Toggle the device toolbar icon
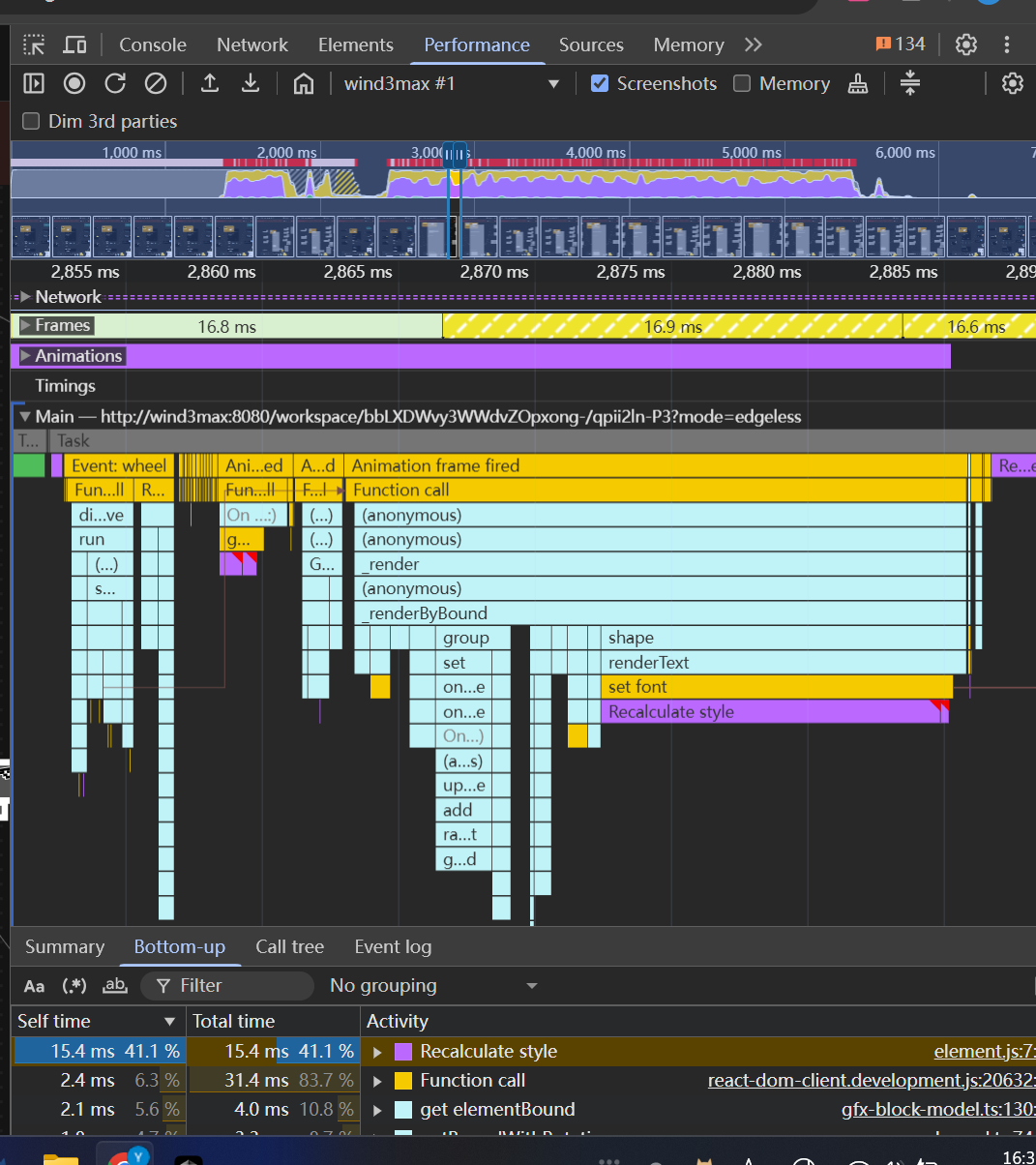 tap(74, 45)
